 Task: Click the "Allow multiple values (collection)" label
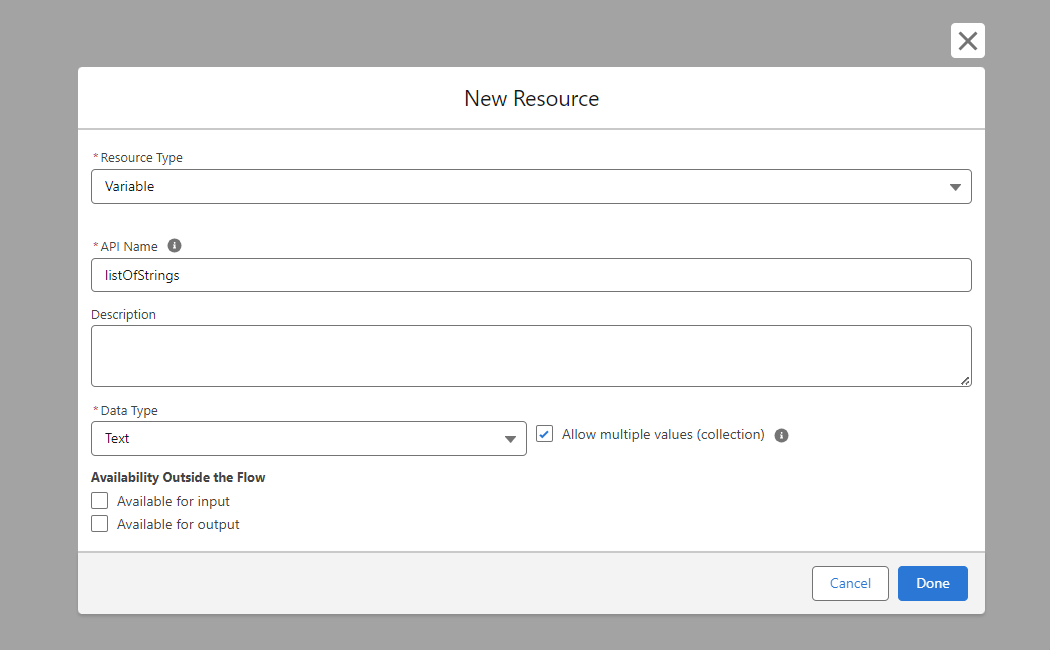(x=663, y=435)
